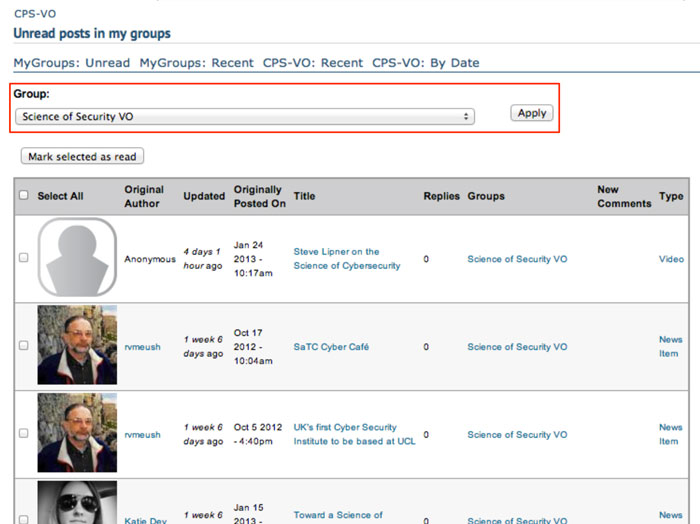Click Mark selected as read button
Screen dimensions: 700x524
(83, 157)
